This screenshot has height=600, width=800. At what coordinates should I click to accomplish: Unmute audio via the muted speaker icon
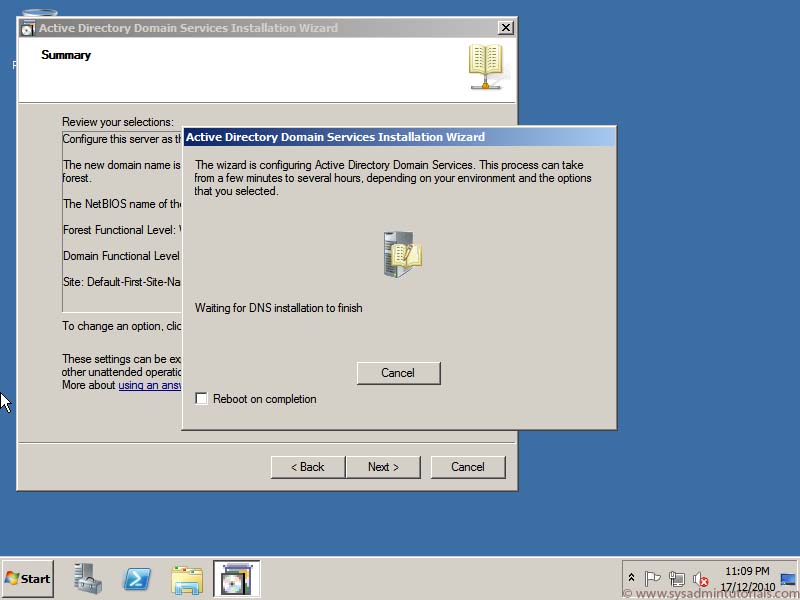(x=701, y=578)
